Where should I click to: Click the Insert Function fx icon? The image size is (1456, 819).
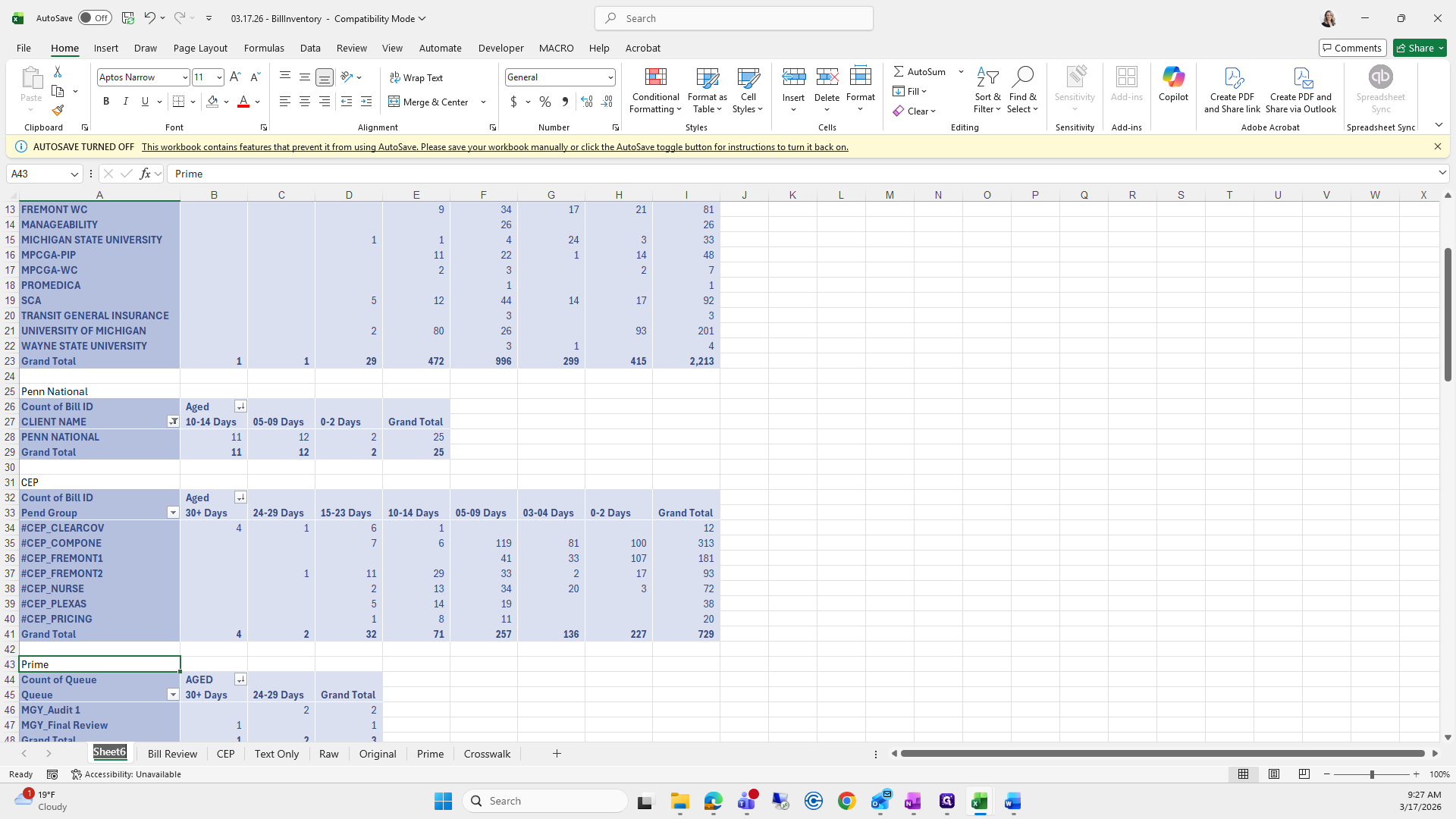(x=145, y=174)
